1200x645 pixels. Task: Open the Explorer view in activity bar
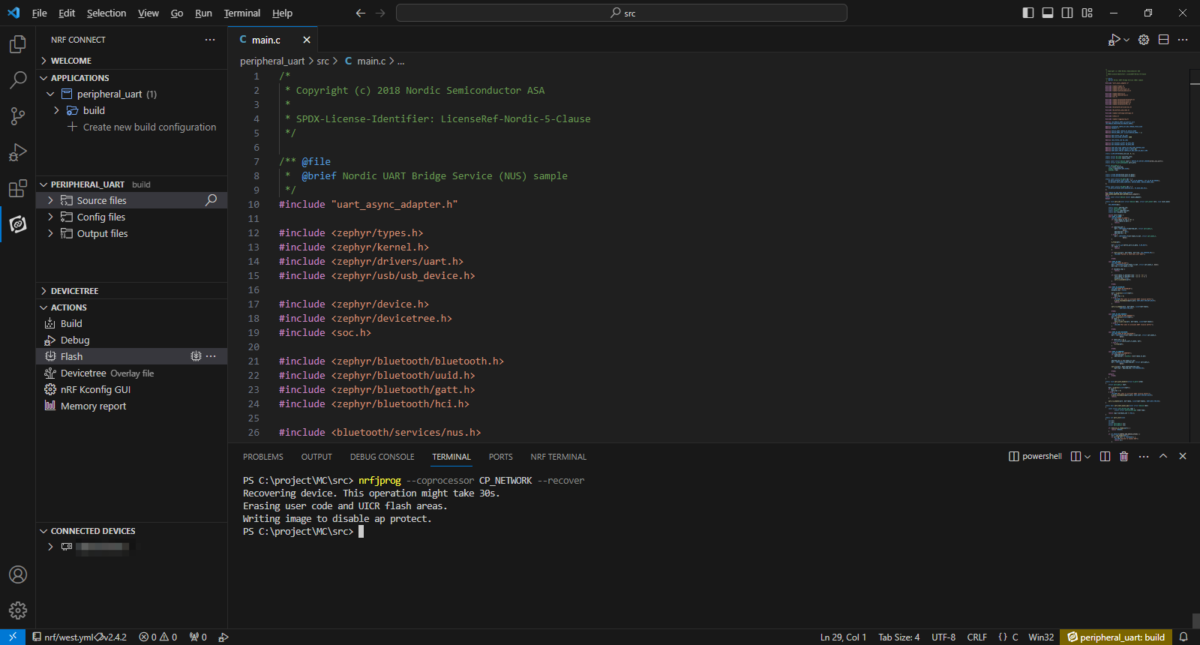pos(17,44)
